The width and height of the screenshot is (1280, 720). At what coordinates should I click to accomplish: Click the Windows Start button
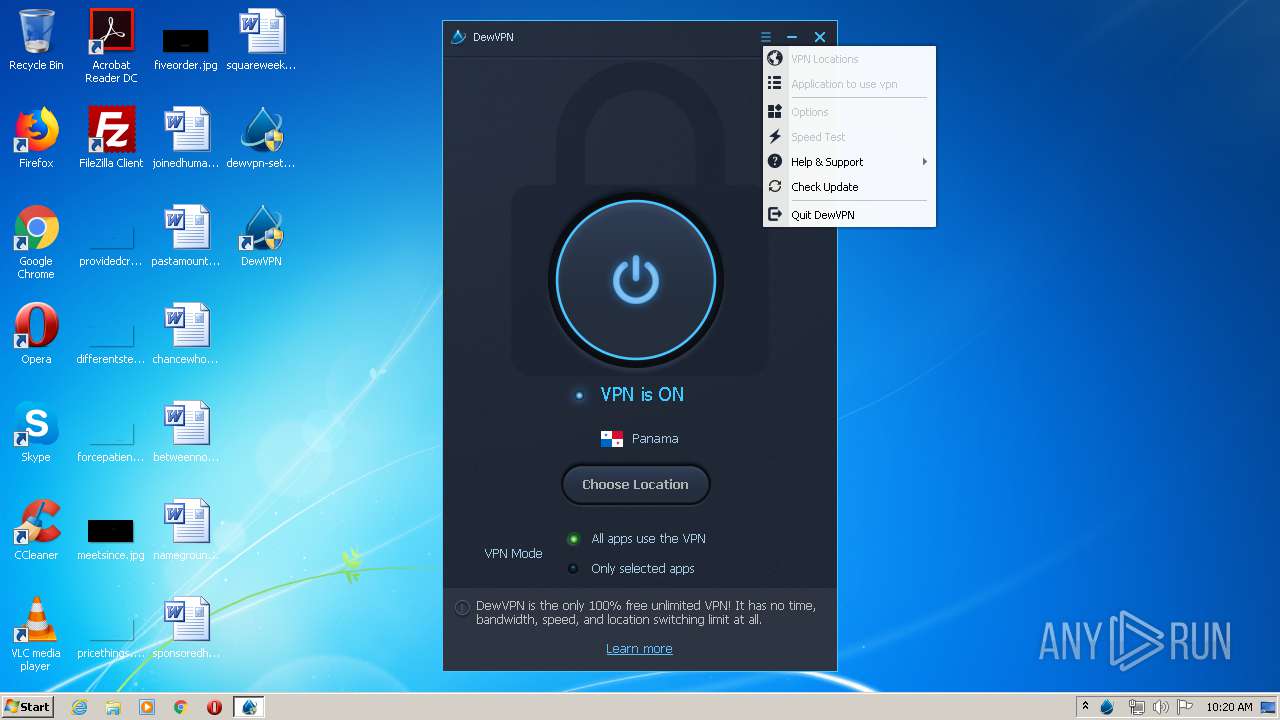[28, 706]
